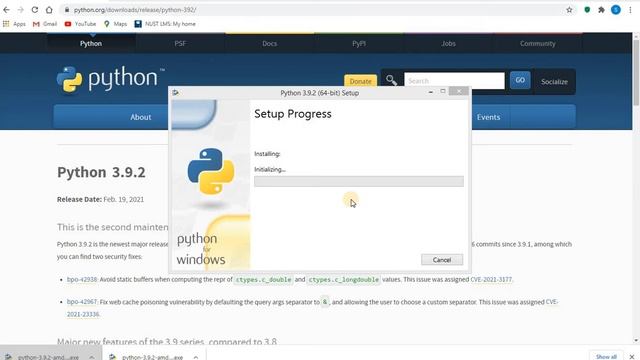
Task: Open the YouTube bookmark
Action: coord(80,24)
